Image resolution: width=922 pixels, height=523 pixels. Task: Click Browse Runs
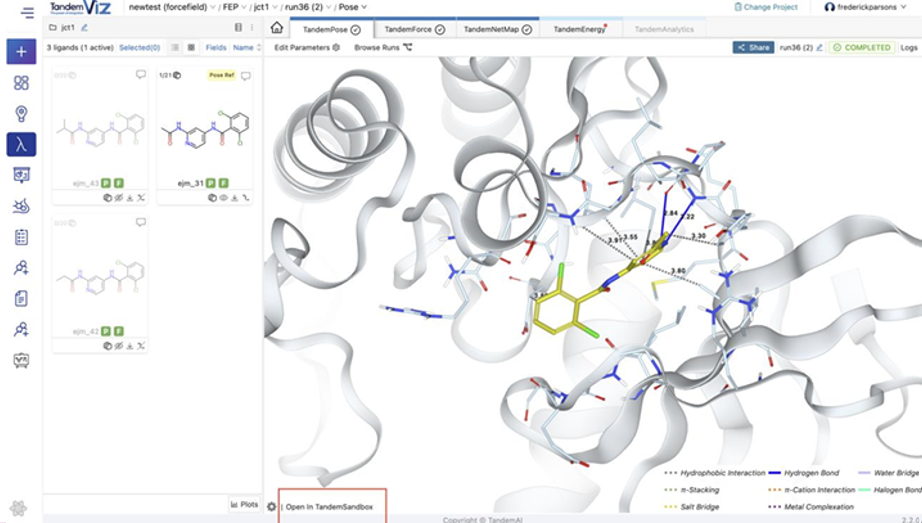point(383,48)
